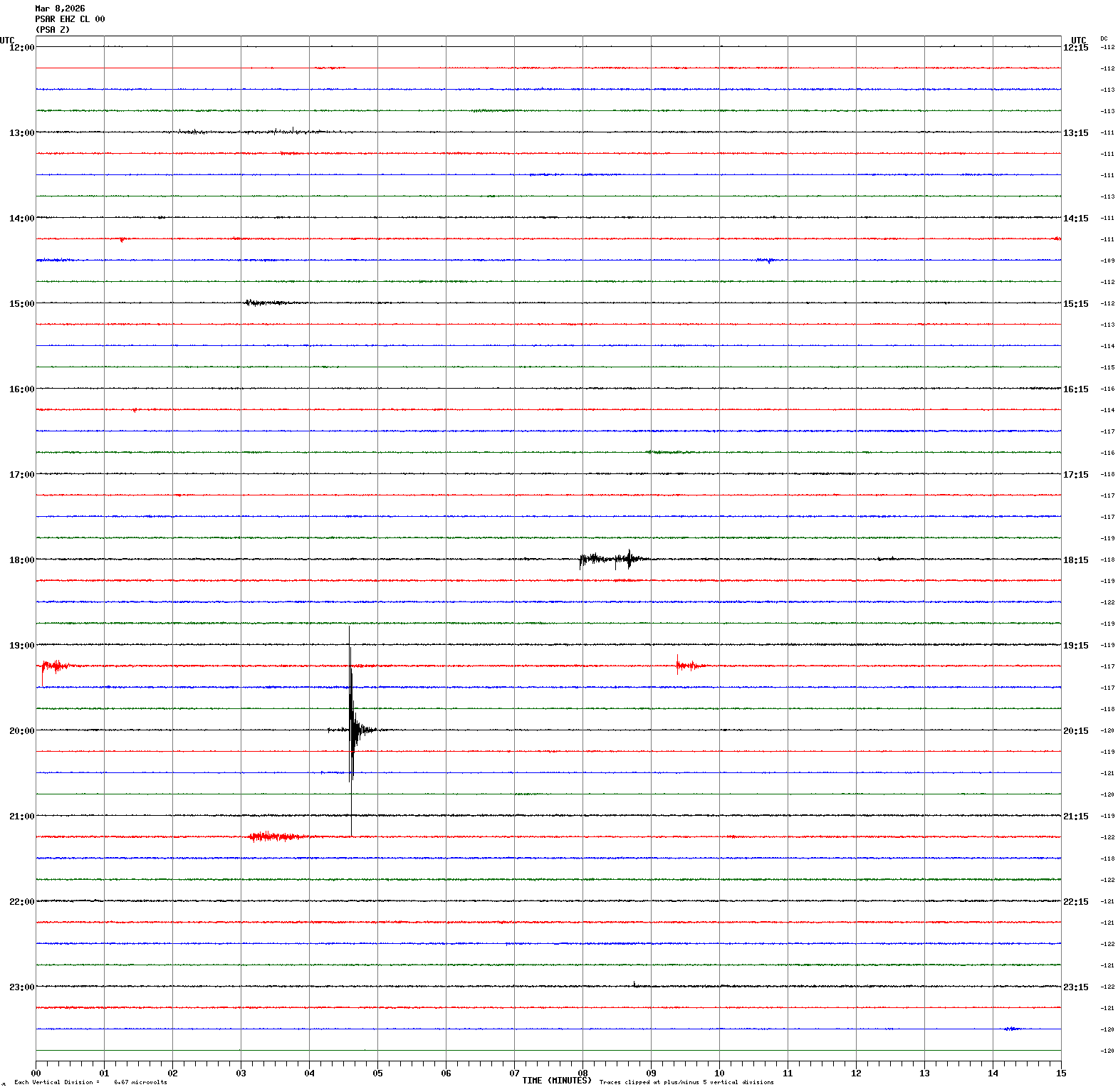This screenshot has width=1118, height=1092.
Task: Select the 23:00 UTC row label
Action: pyautogui.click(x=21, y=987)
